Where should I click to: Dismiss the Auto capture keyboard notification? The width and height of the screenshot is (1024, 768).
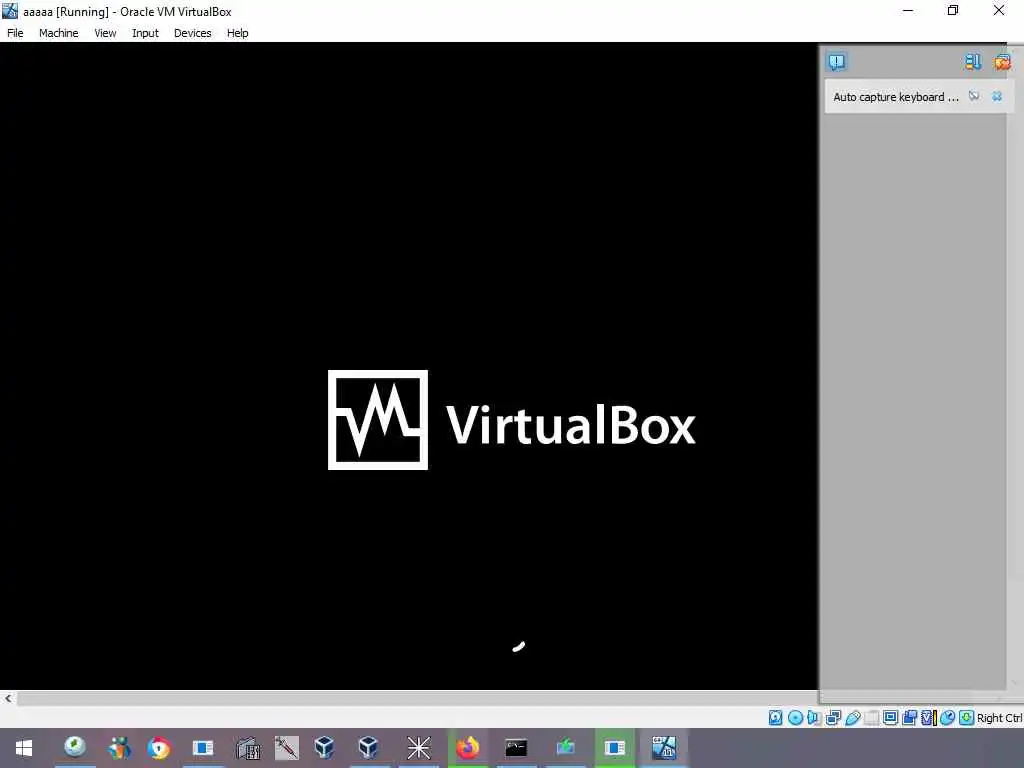tap(997, 97)
